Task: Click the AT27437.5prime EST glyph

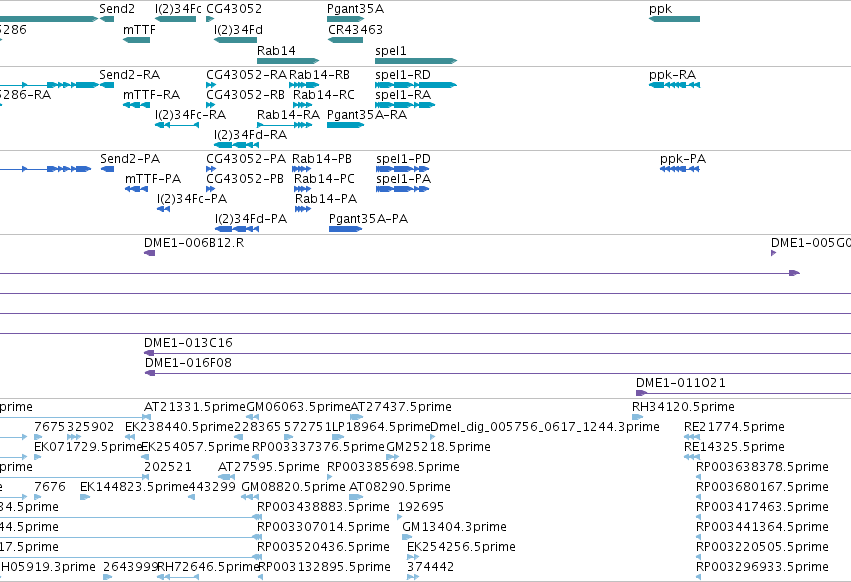Action: pyautogui.click(x=357, y=417)
